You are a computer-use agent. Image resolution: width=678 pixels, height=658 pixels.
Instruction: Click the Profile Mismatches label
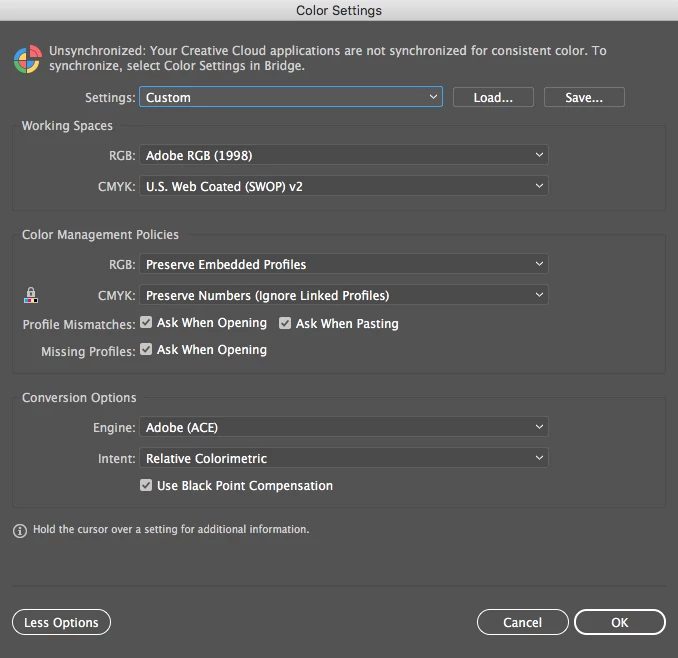coord(79,324)
